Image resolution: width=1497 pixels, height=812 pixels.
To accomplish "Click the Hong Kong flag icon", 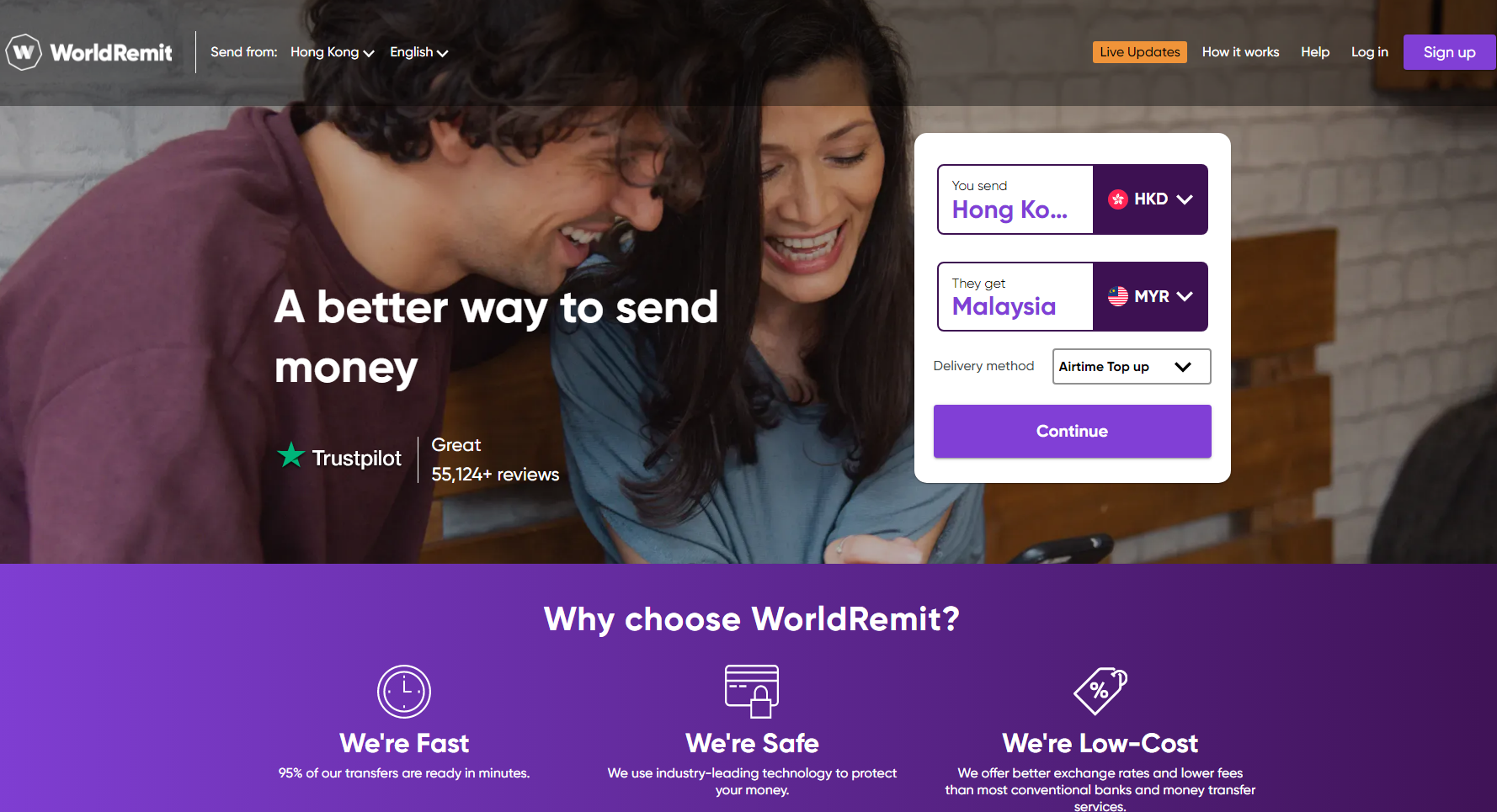I will (1117, 199).
